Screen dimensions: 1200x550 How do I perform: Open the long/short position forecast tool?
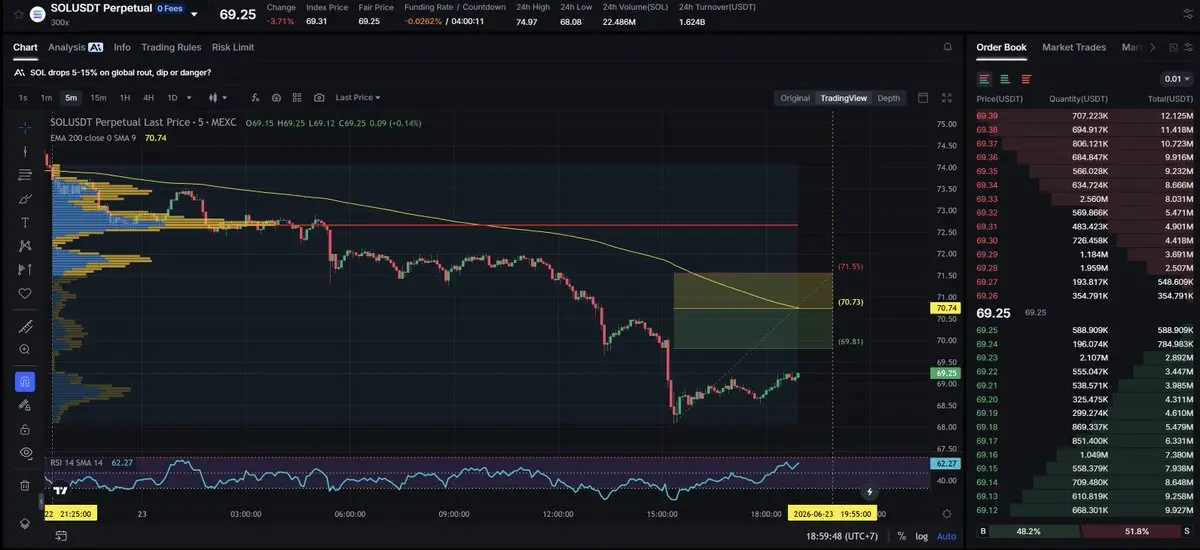tap(25, 270)
